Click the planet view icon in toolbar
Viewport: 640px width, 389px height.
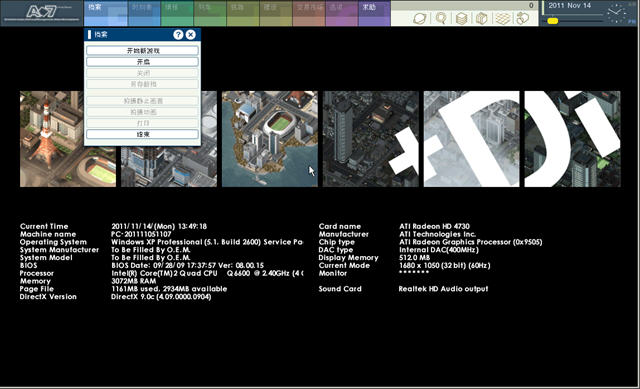point(420,18)
